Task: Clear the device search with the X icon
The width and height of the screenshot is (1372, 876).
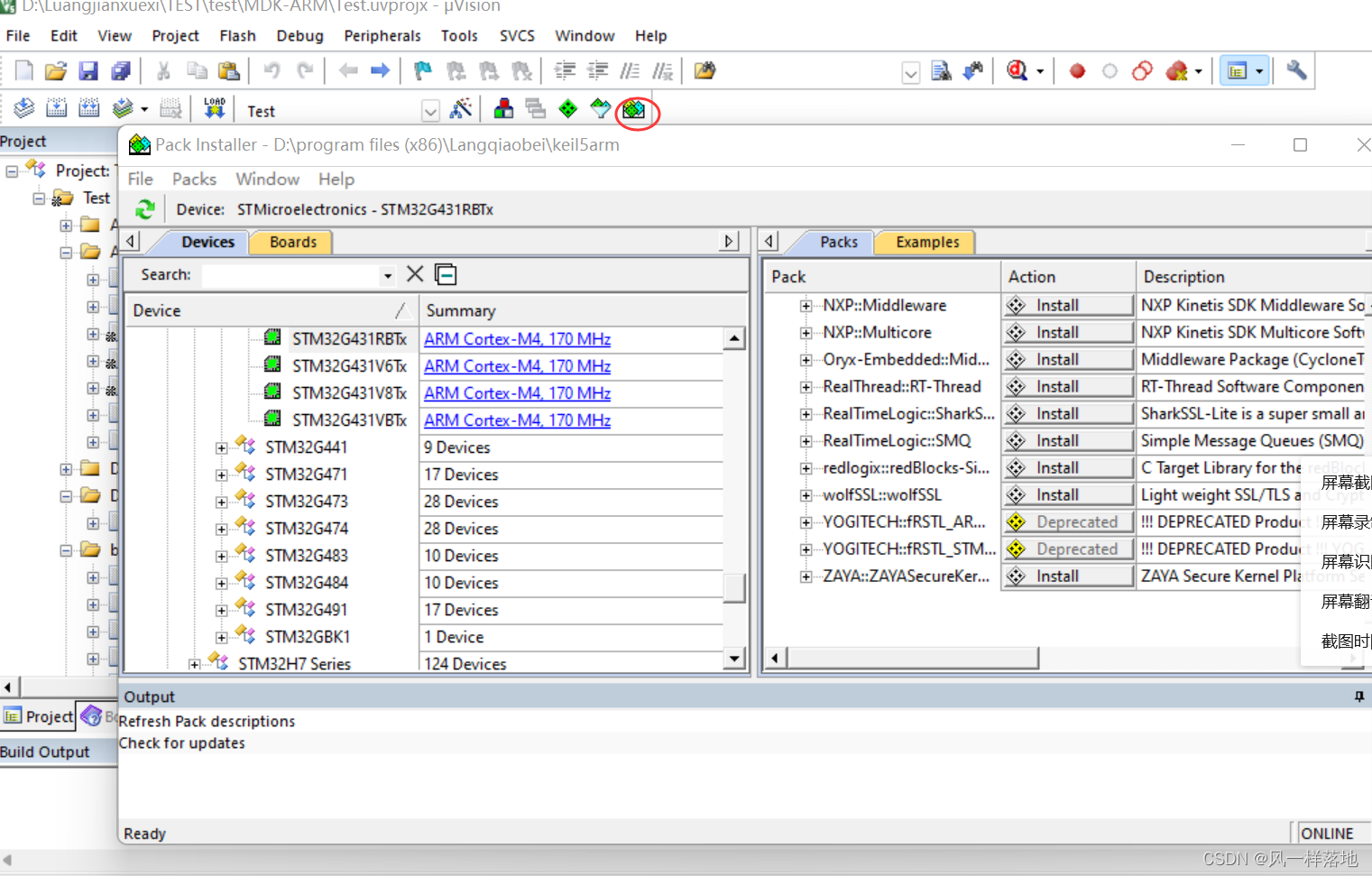Action: click(415, 274)
